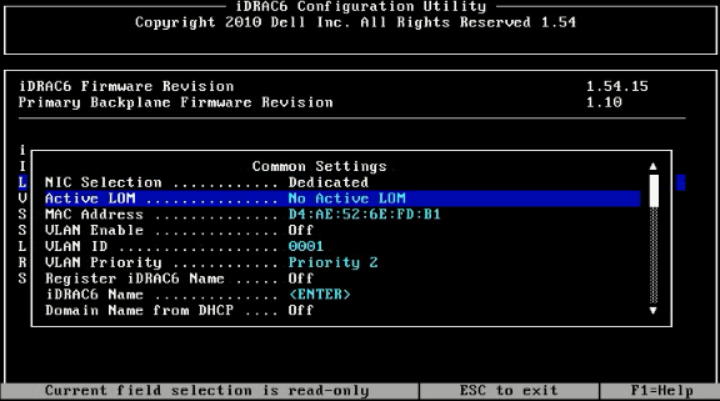Select the VLAN Priority row label
720x401 pixels.
(103, 262)
